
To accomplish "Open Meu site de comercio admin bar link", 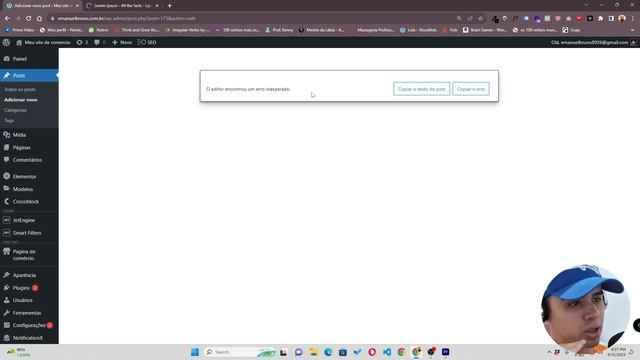I will 43,42.
